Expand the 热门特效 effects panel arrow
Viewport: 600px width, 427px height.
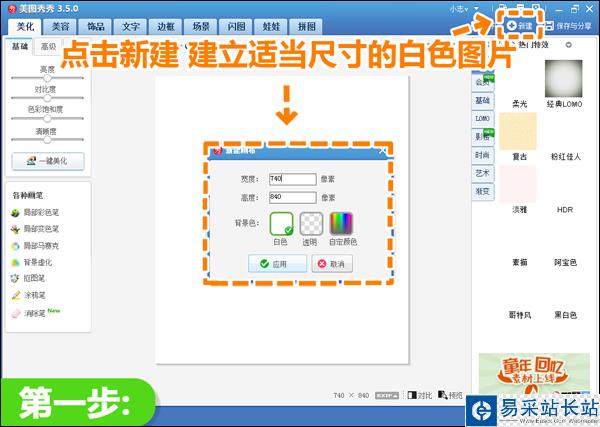568,45
